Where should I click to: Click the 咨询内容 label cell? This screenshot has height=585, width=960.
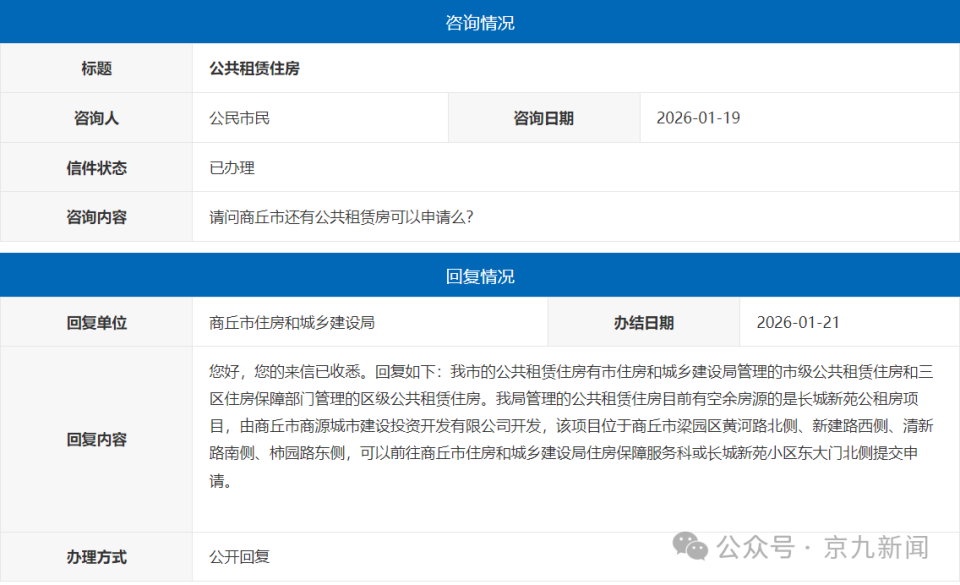[x=96, y=216]
